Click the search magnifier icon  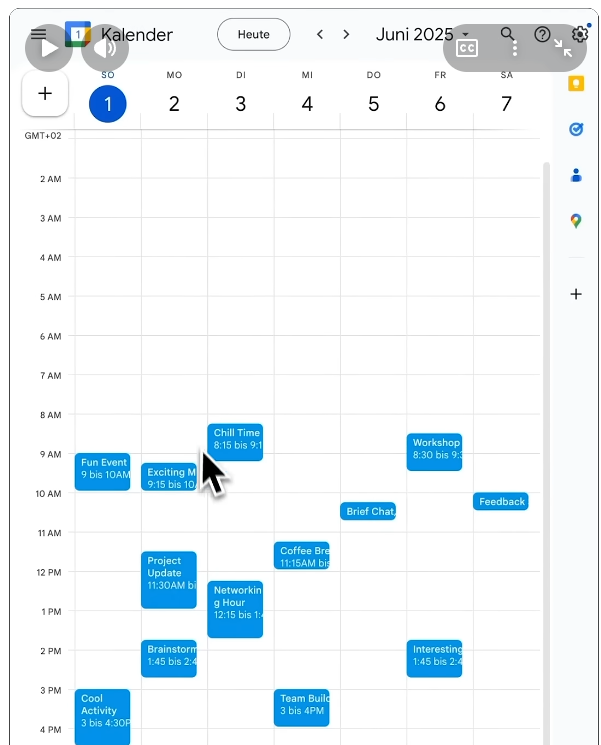(x=508, y=35)
